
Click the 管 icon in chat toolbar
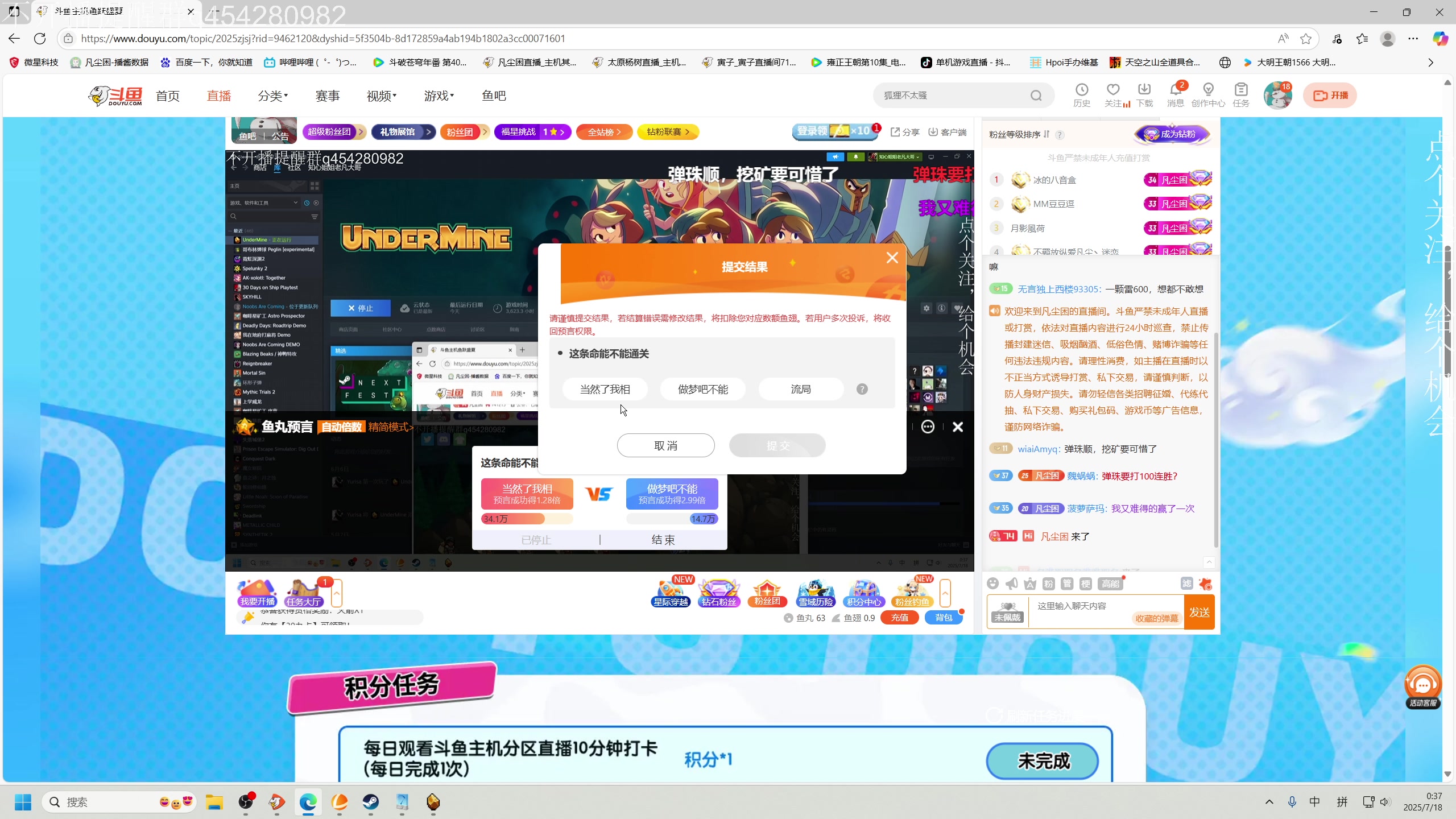[x=1068, y=584]
